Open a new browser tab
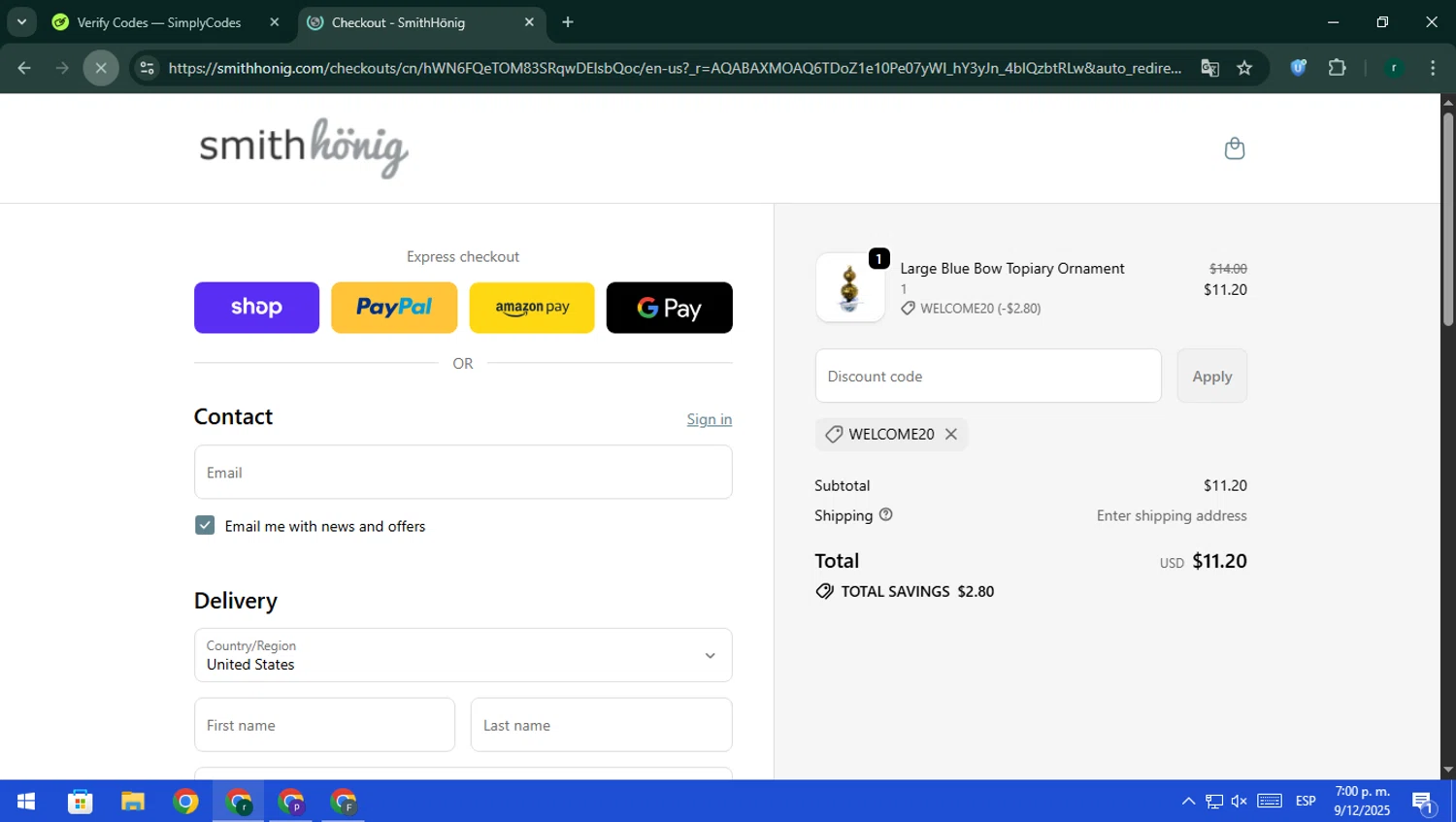The width and height of the screenshot is (1456, 822). point(568,22)
